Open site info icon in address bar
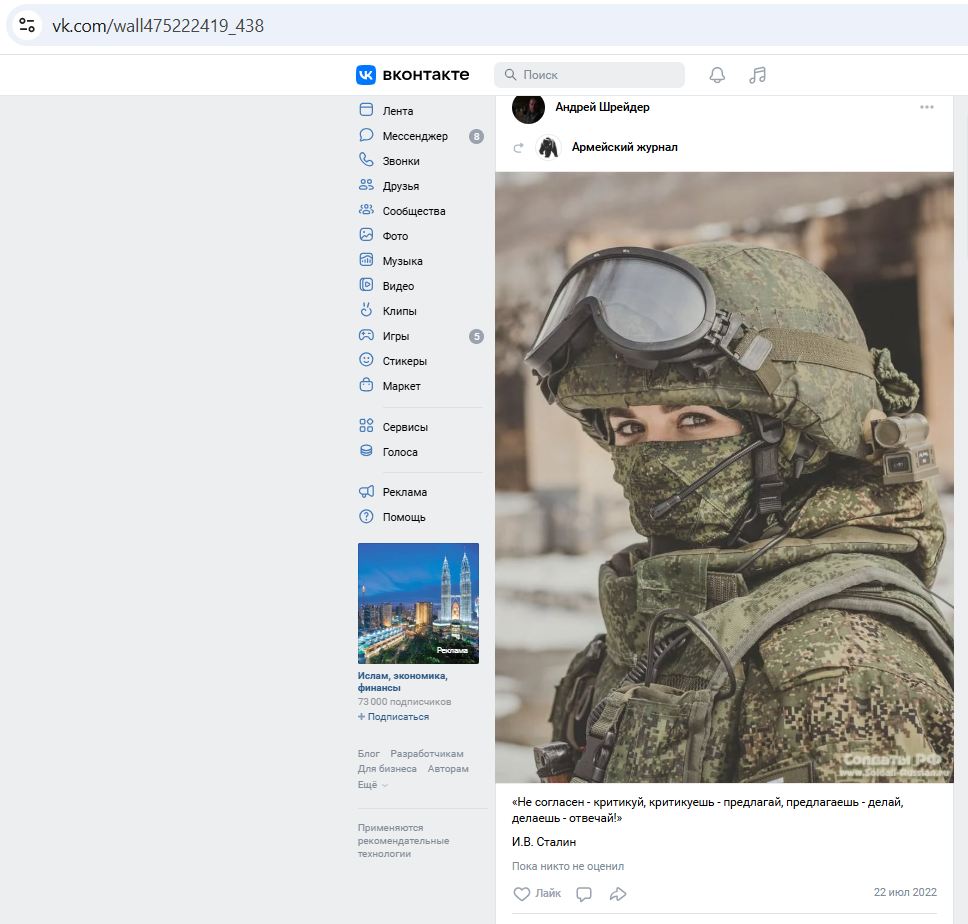968x924 pixels. click(x=27, y=26)
